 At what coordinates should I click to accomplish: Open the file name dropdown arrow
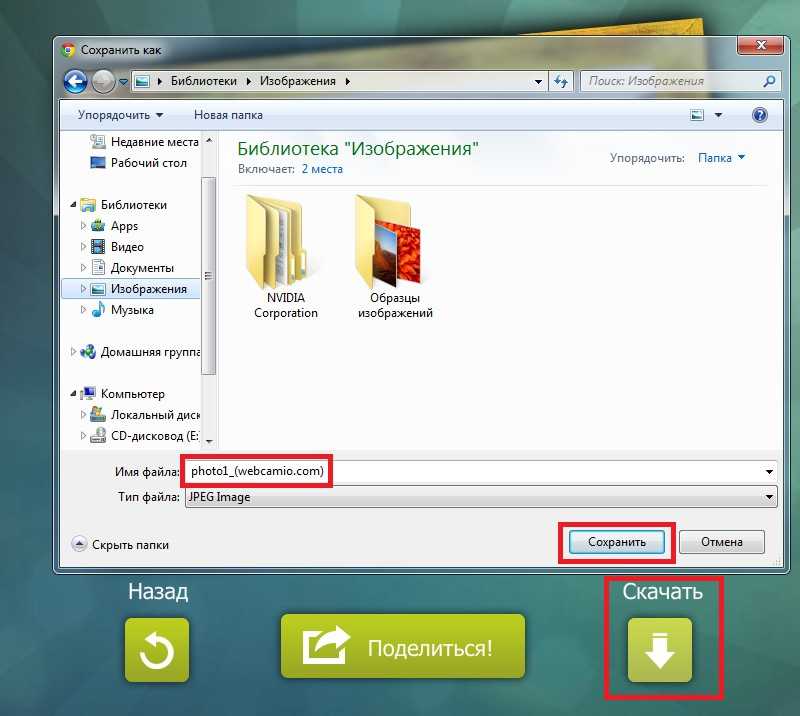(x=769, y=472)
